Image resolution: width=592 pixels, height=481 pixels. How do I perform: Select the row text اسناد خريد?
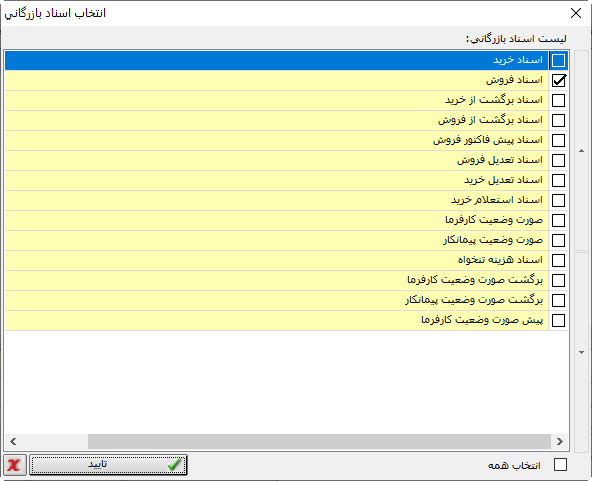pos(518,60)
